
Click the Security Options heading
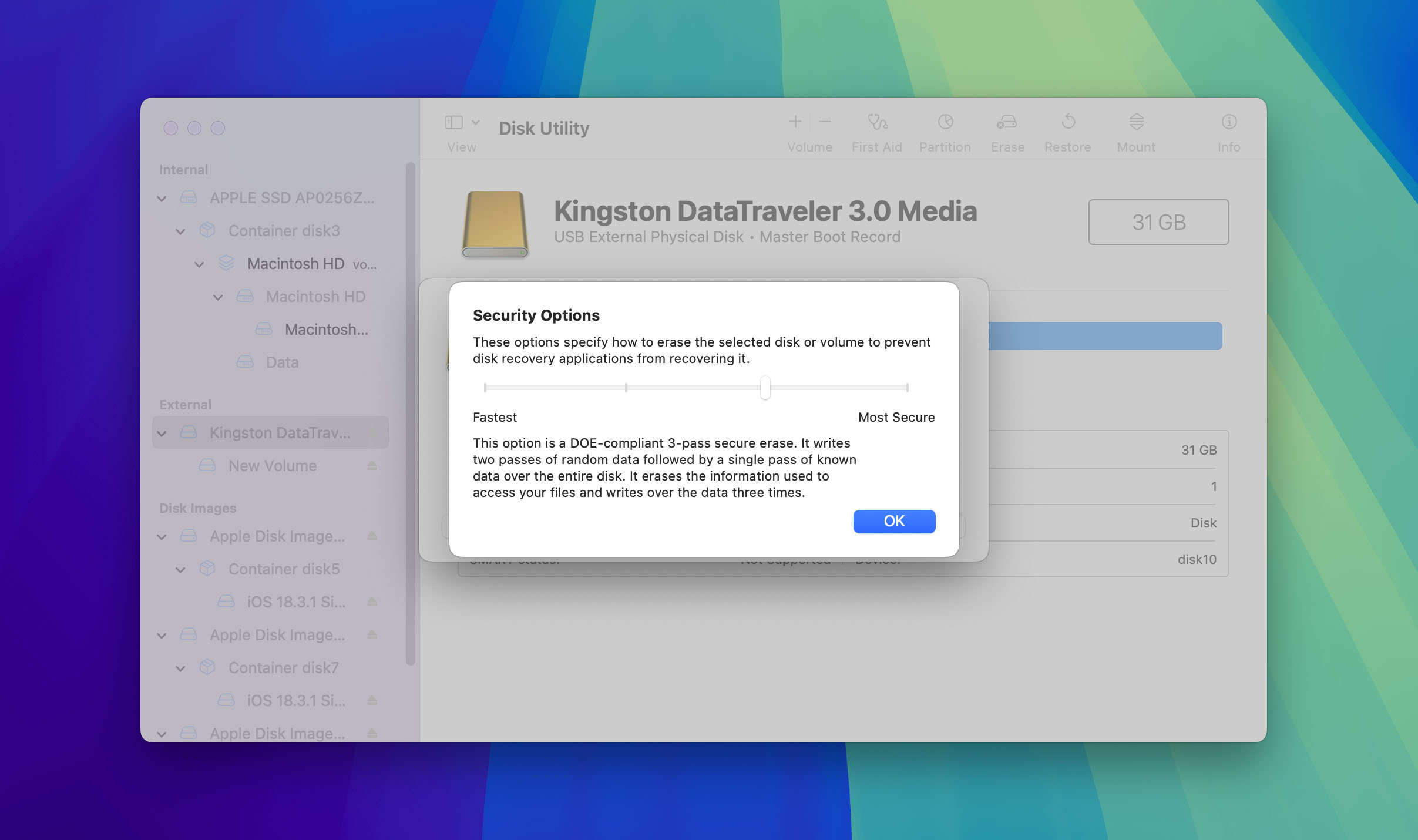pos(536,315)
